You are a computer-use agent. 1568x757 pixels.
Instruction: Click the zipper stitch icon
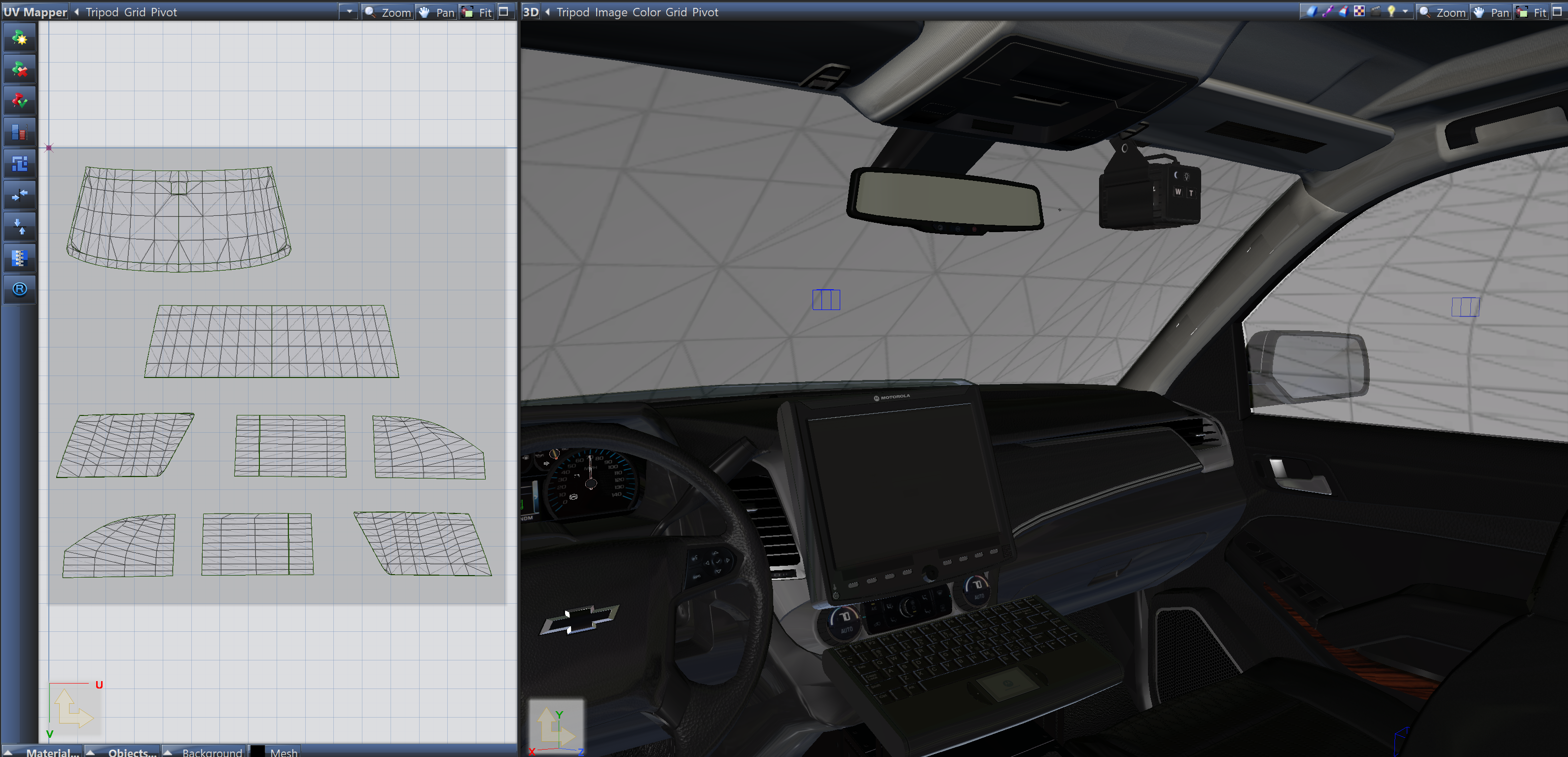[x=20, y=258]
